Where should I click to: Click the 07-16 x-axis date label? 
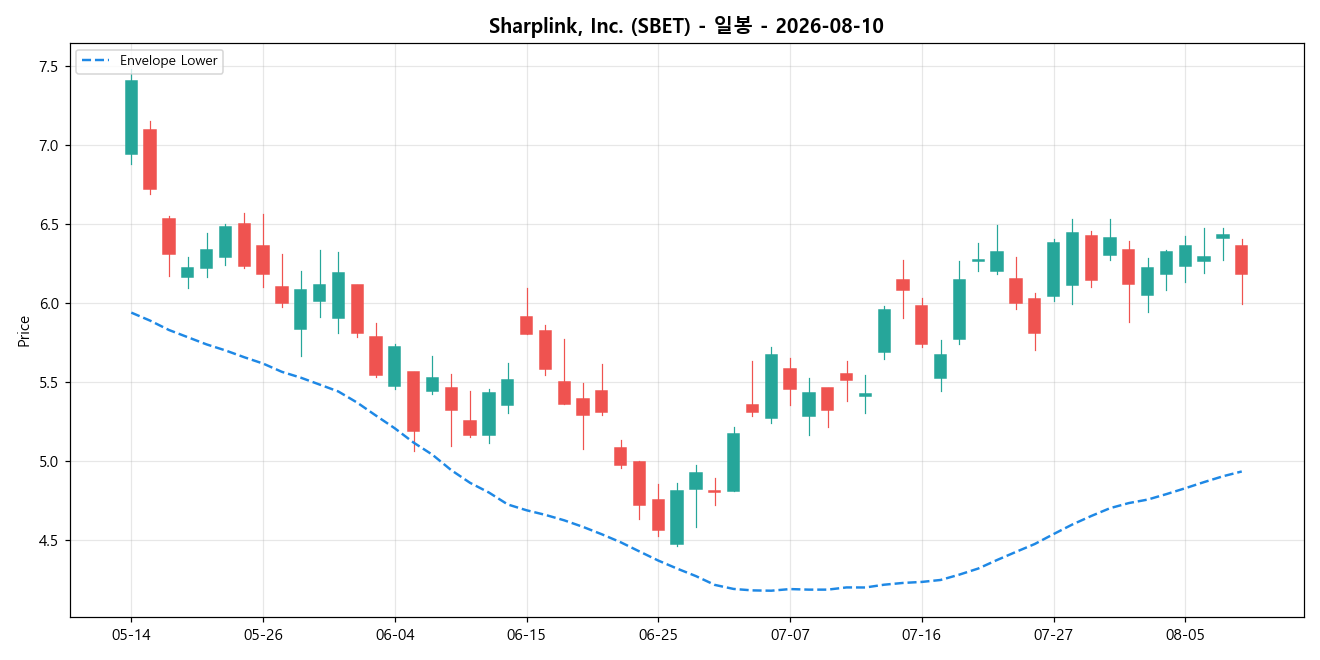click(921, 635)
